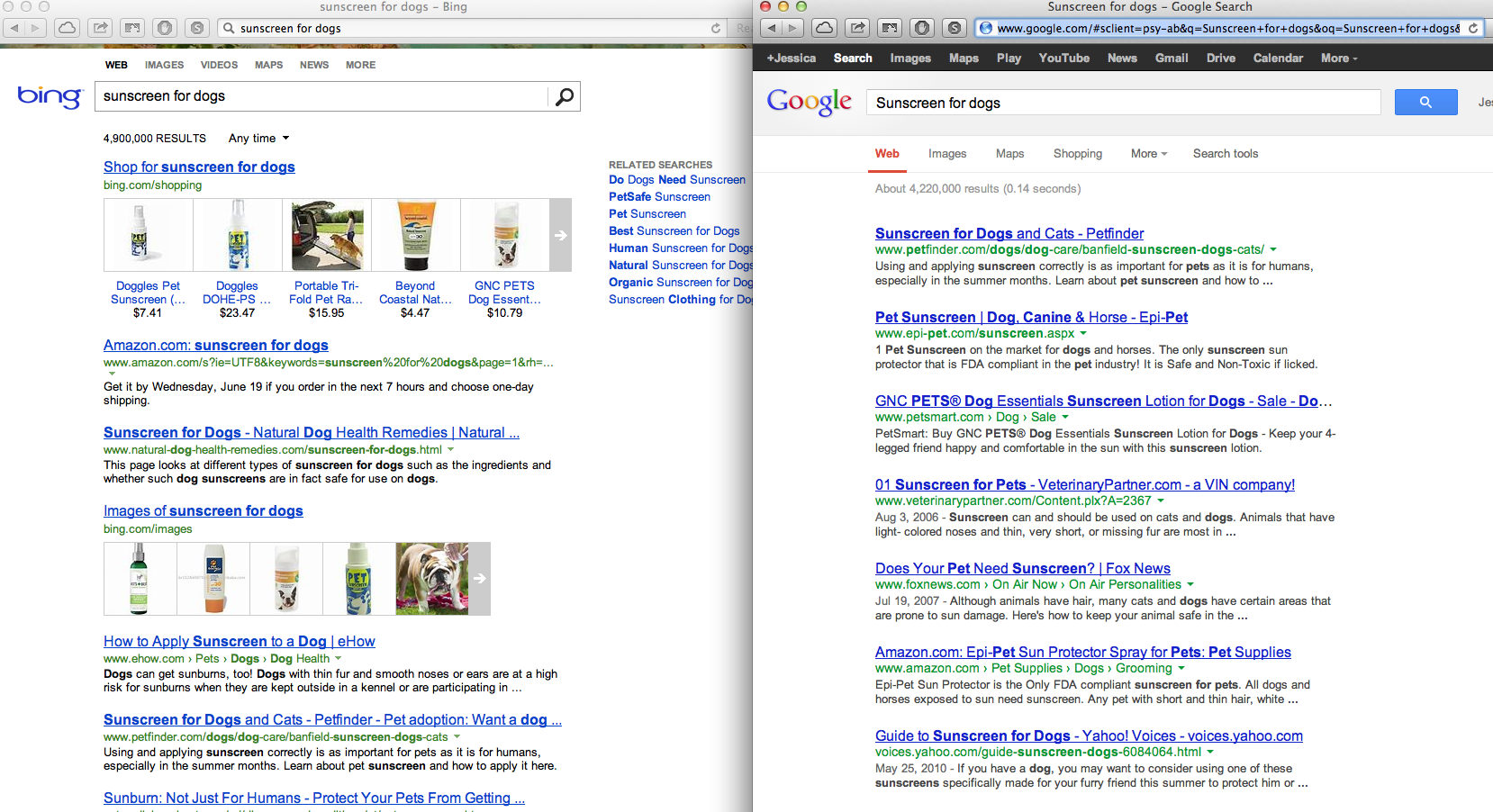
Task: Switch to Google Shopping tab
Action: click(x=1078, y=154)
